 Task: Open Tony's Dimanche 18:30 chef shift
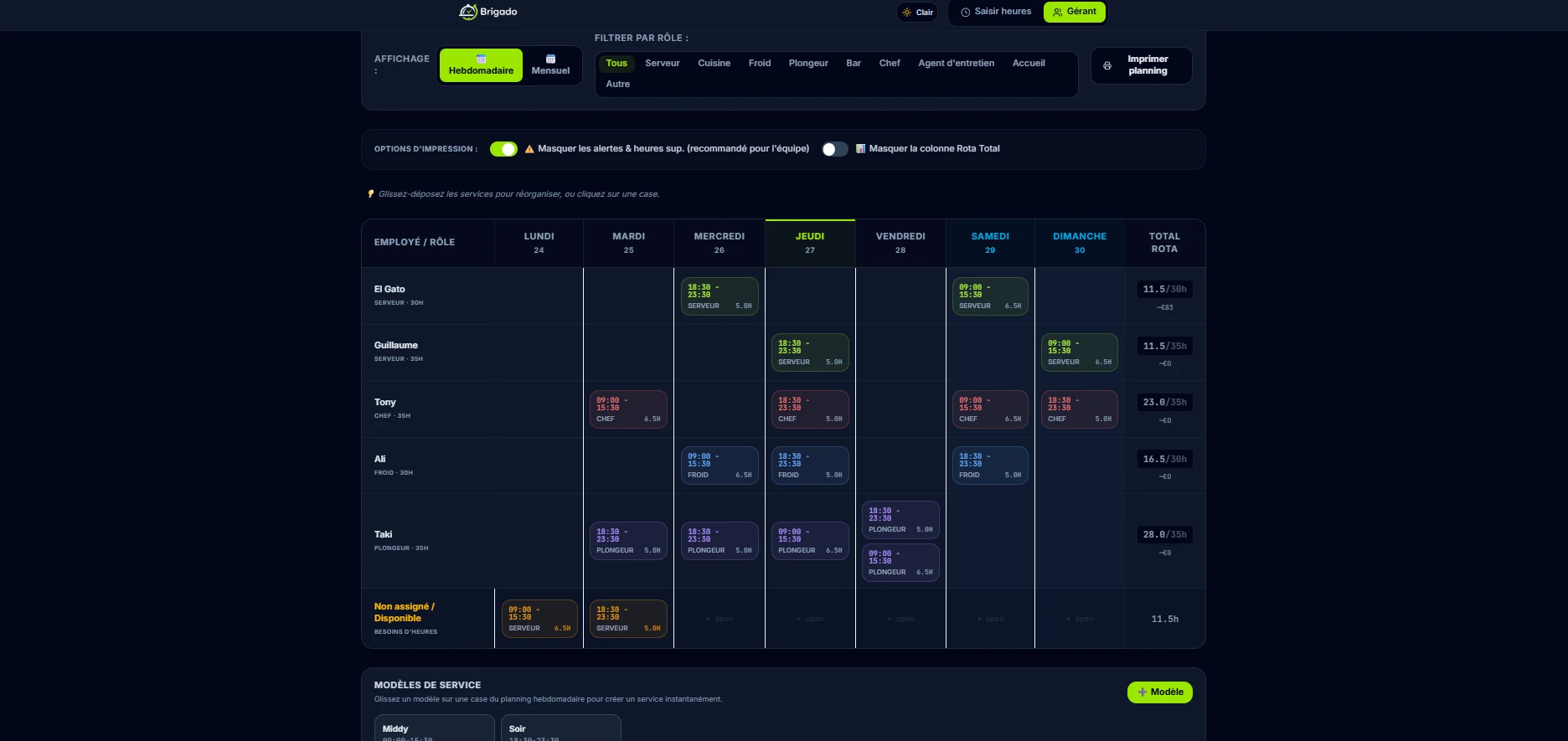(1080, 409)
